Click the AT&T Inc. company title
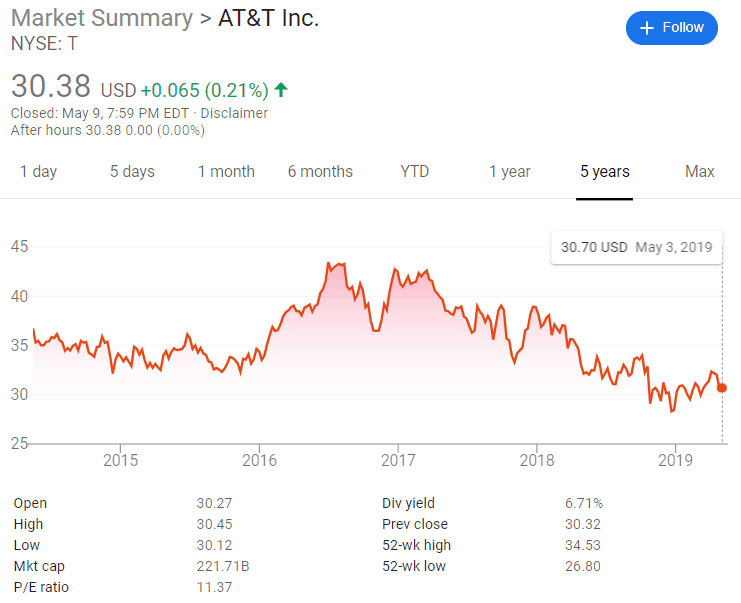The width and height of the screenshot is (741, 603). point(269,18)
